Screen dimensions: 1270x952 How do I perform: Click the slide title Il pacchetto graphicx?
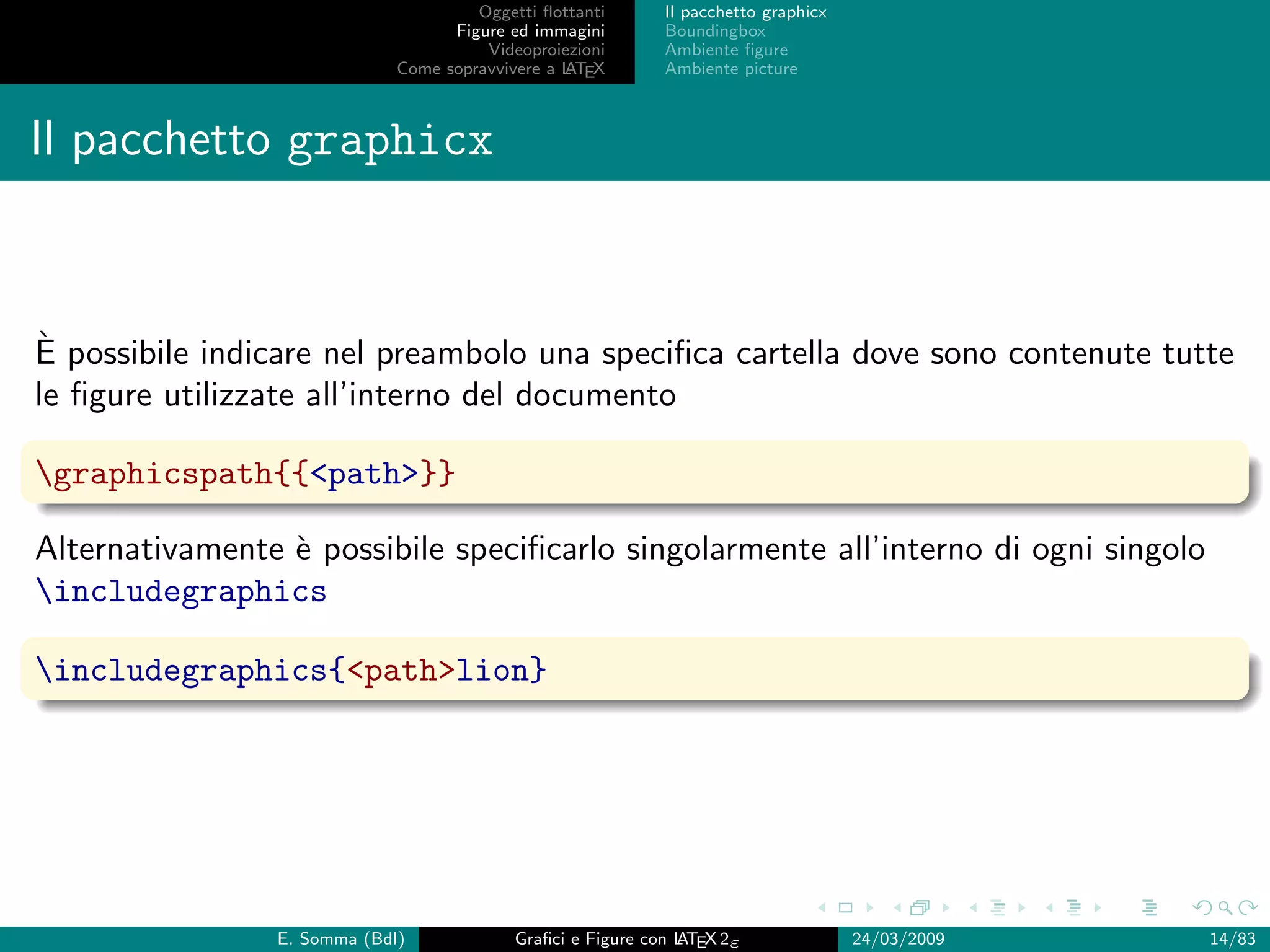coord(262,140)
